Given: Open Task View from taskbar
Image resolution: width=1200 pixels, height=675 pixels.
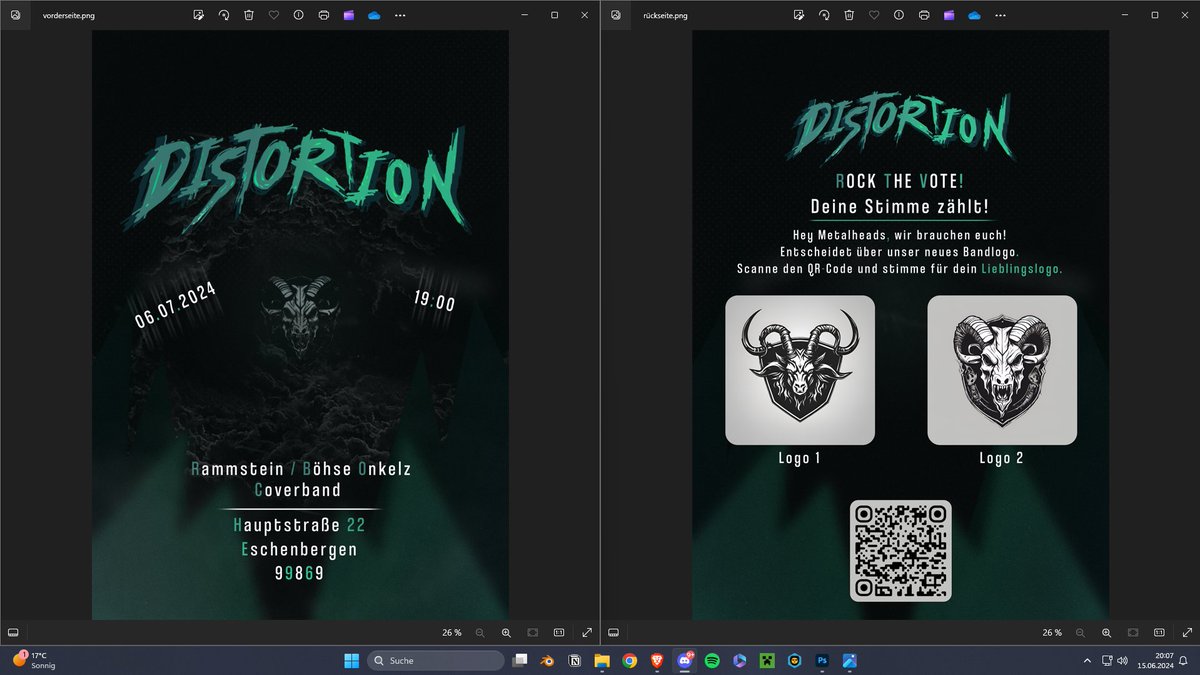Looking at the screenshot, I should [520, 660].
